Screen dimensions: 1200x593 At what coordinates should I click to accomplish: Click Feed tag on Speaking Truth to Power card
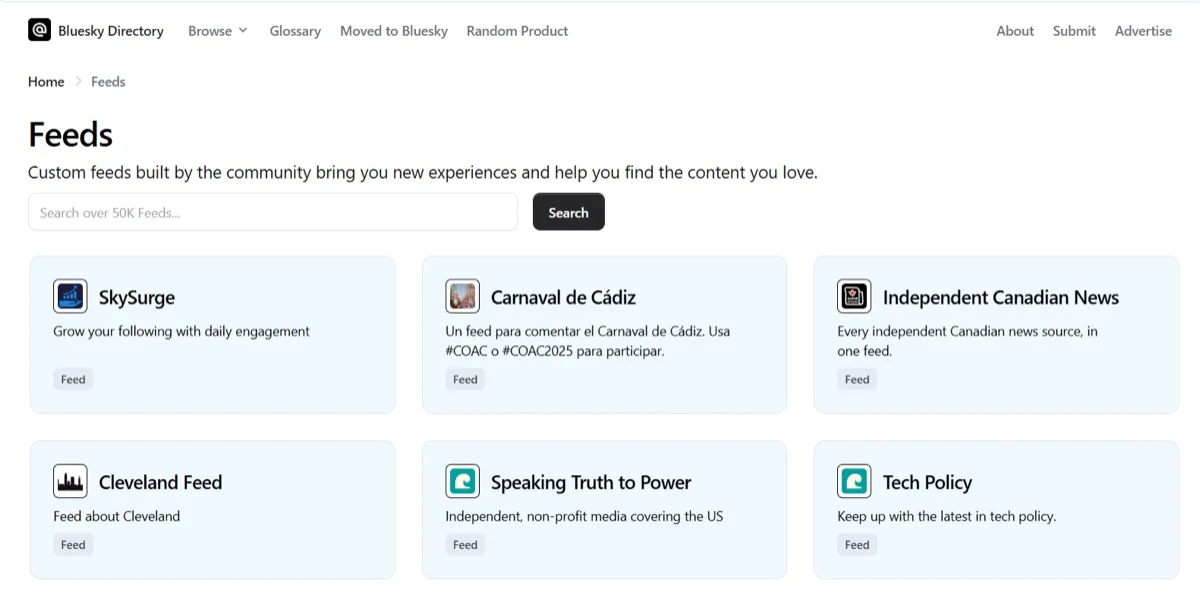(x=465, y=545)
